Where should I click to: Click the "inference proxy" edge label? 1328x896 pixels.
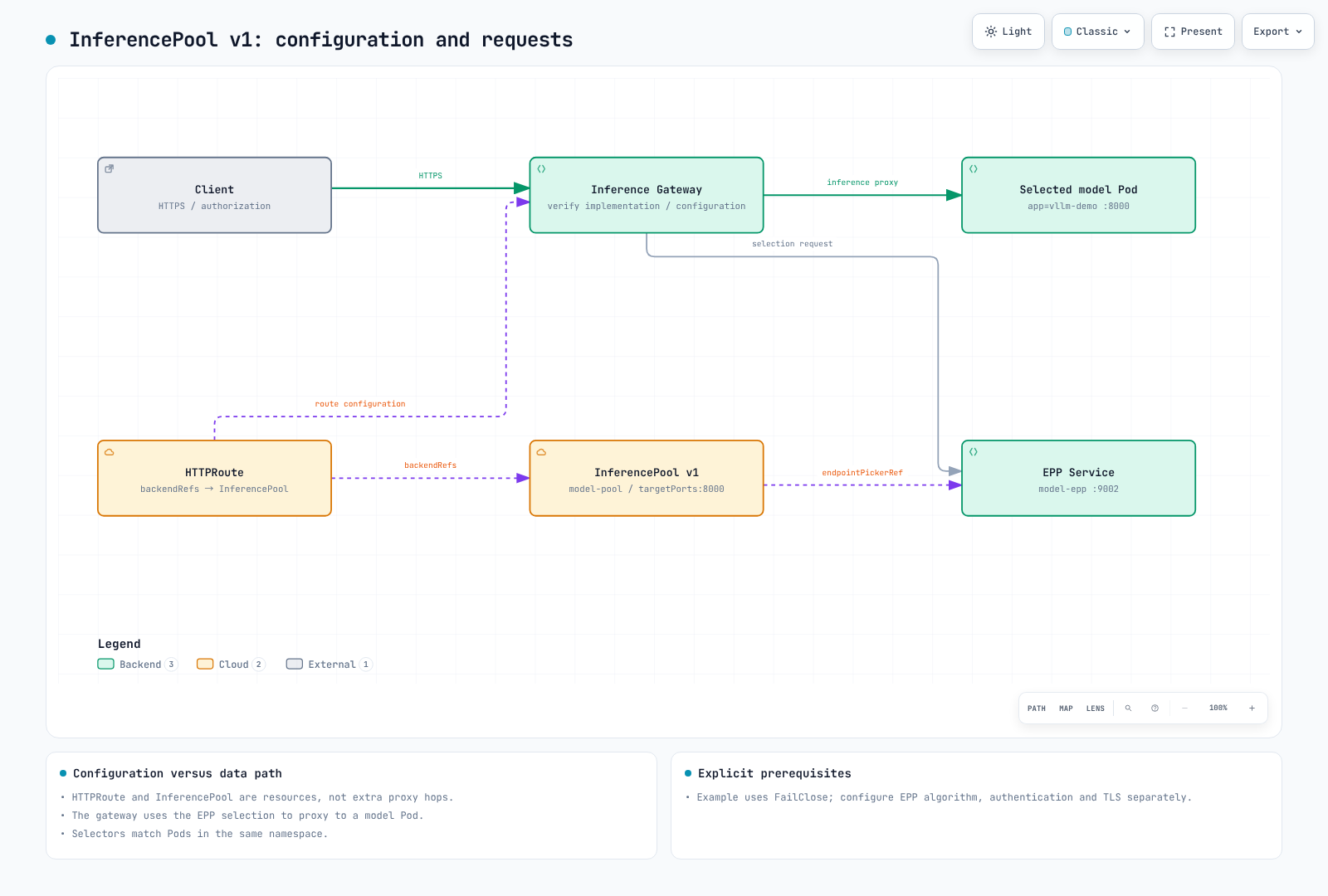tap(862, 183)
